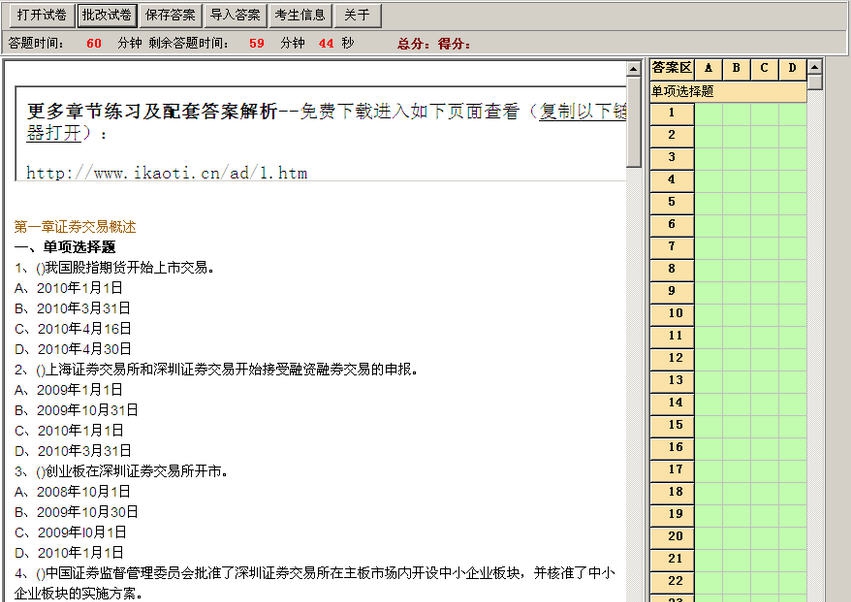Click the 打开试卷 button
This screenshot has width=851, height=602.
click(x=42, y=15)
